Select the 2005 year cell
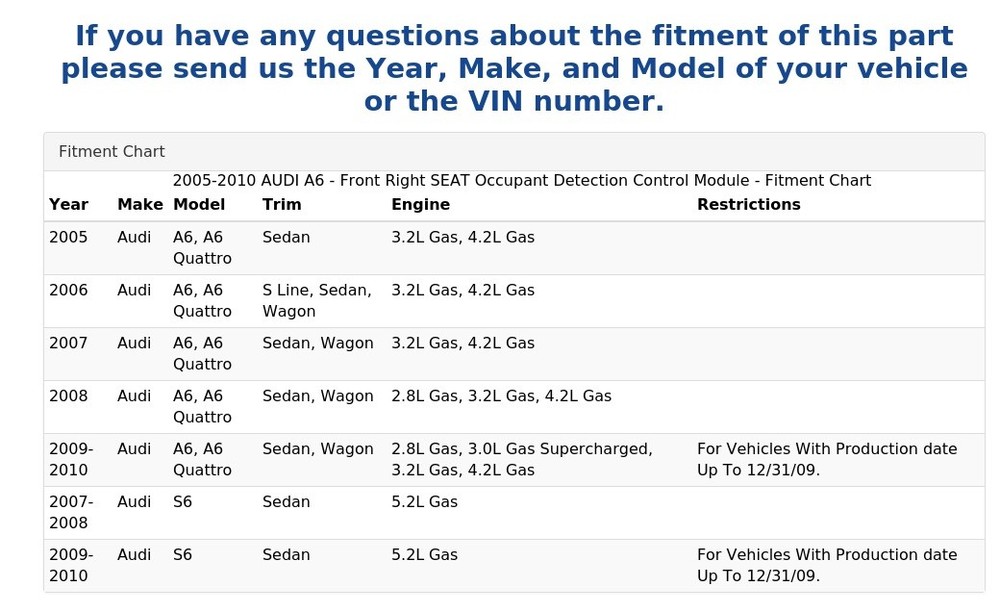Viewport: 1000px width, 612px height. [69, 238]
